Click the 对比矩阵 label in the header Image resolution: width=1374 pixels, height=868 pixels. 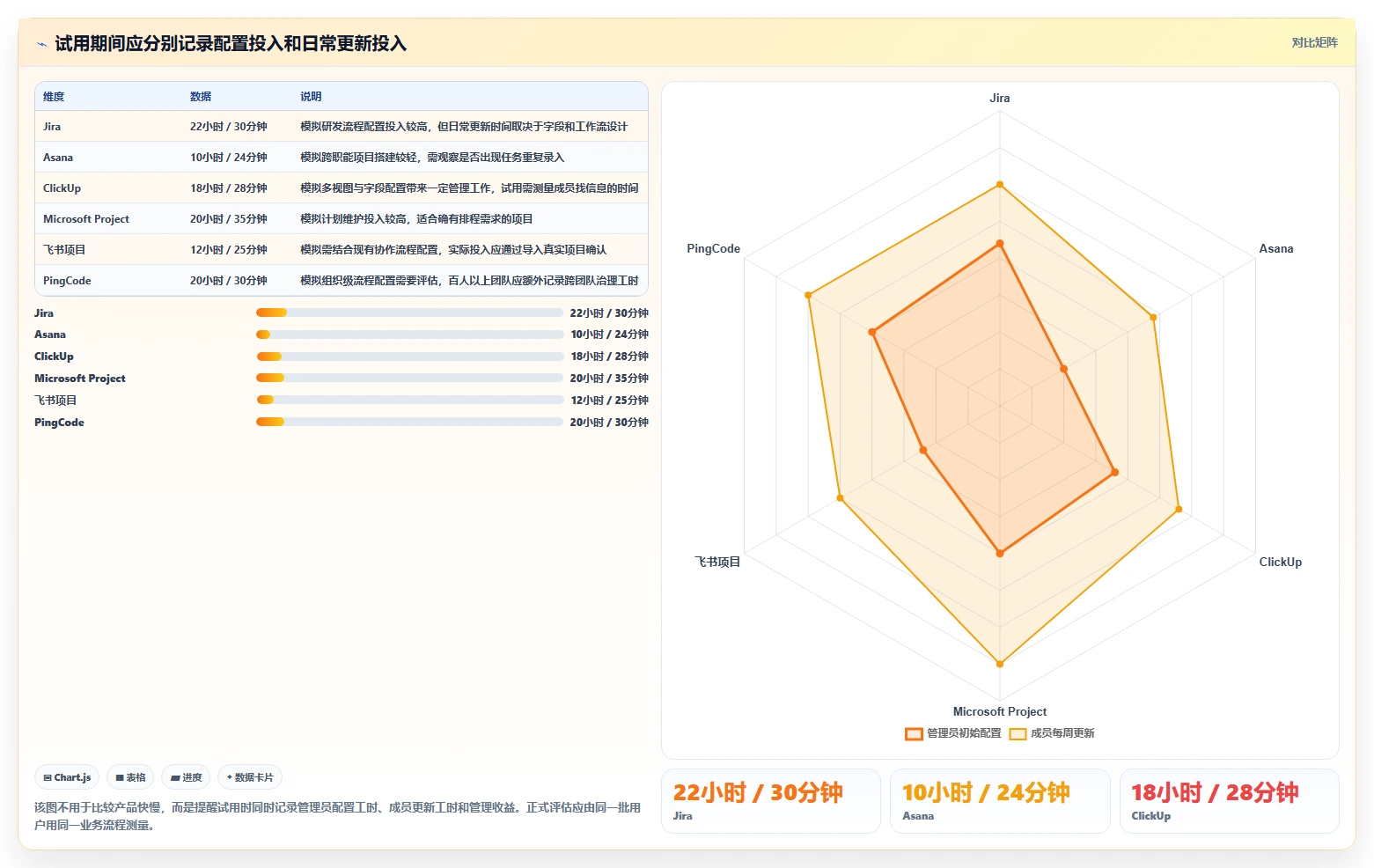1314,42
